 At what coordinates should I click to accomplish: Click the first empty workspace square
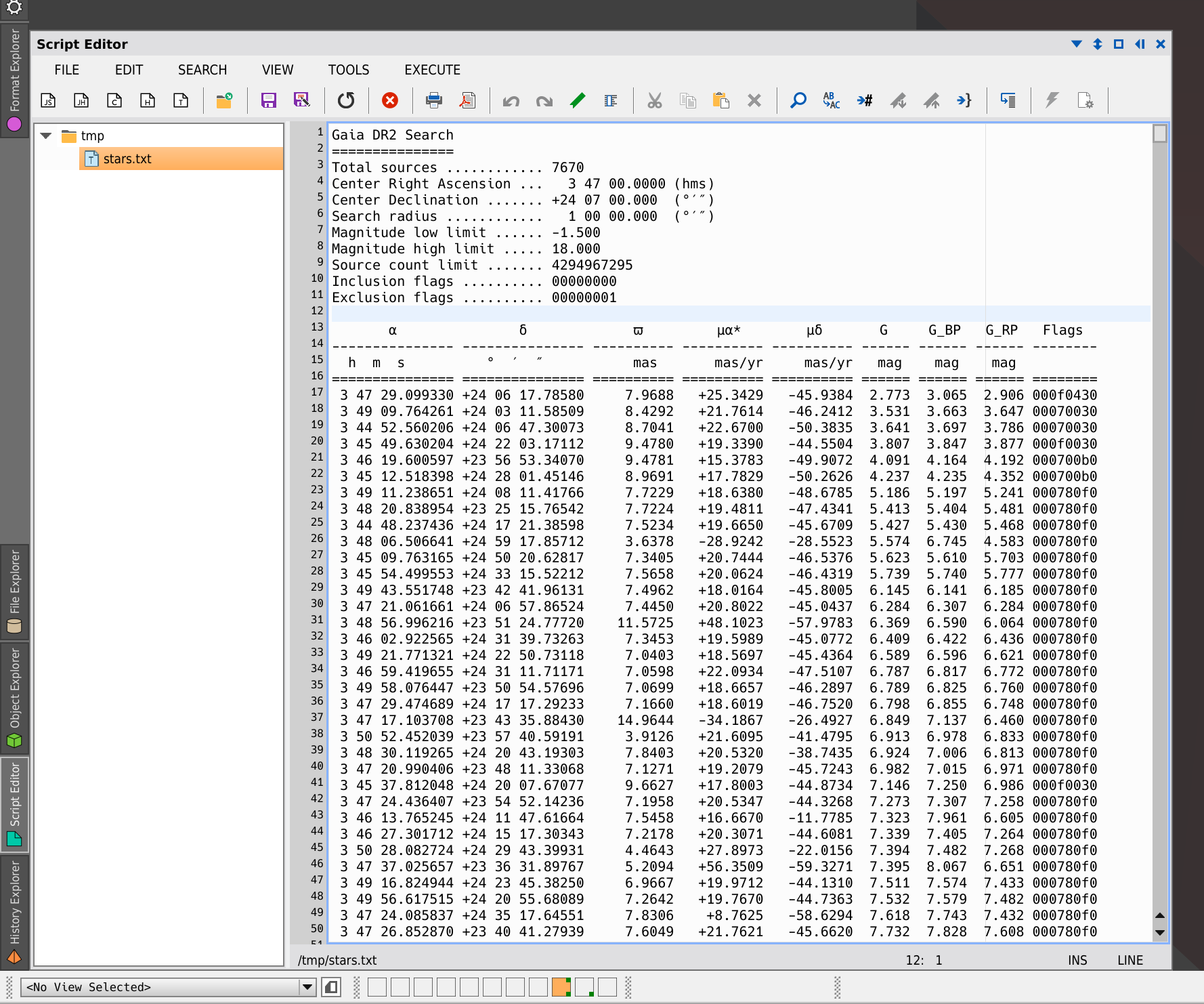[x=377, y=987]
